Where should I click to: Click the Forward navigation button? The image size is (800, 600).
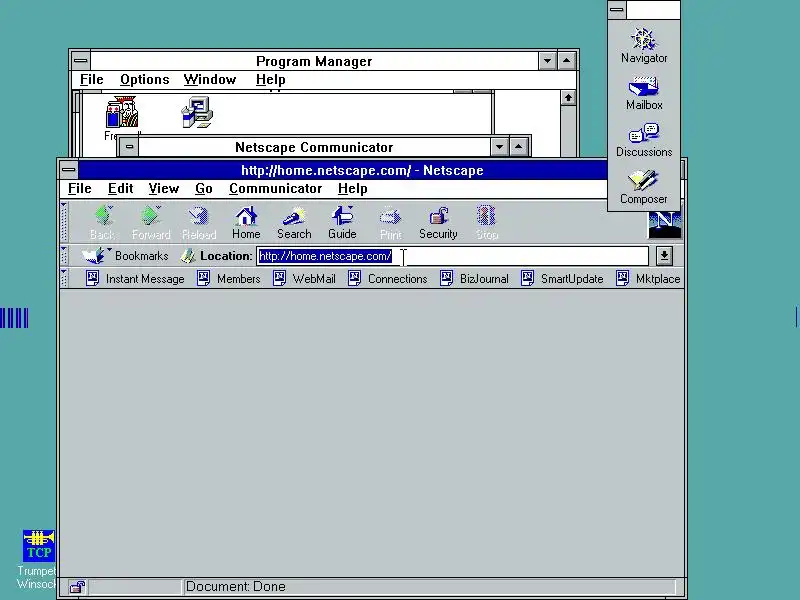pos(151,222)
